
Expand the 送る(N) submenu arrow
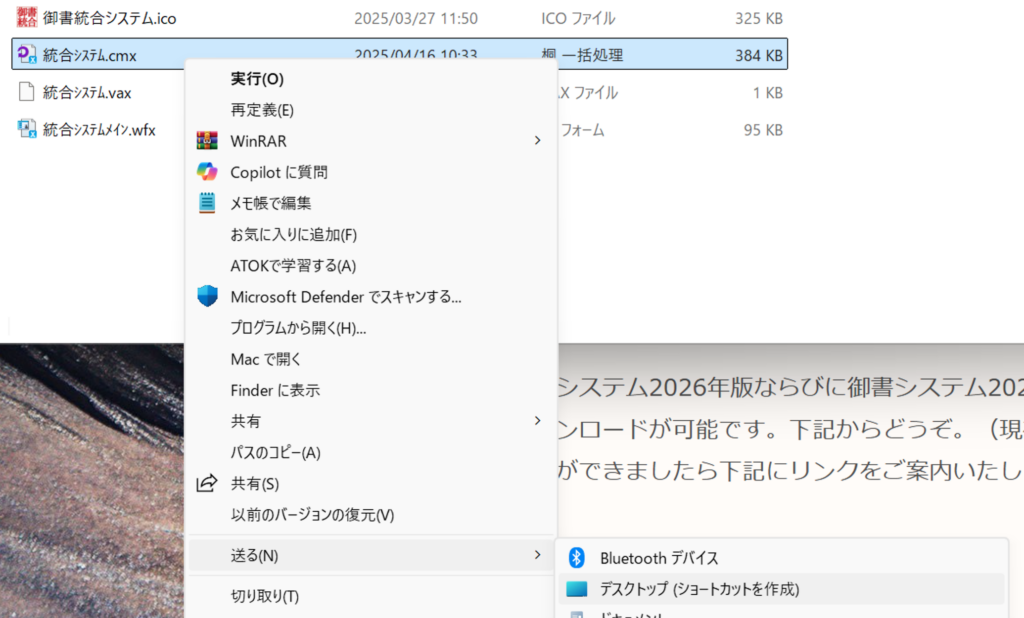click(x=537, y=555)
